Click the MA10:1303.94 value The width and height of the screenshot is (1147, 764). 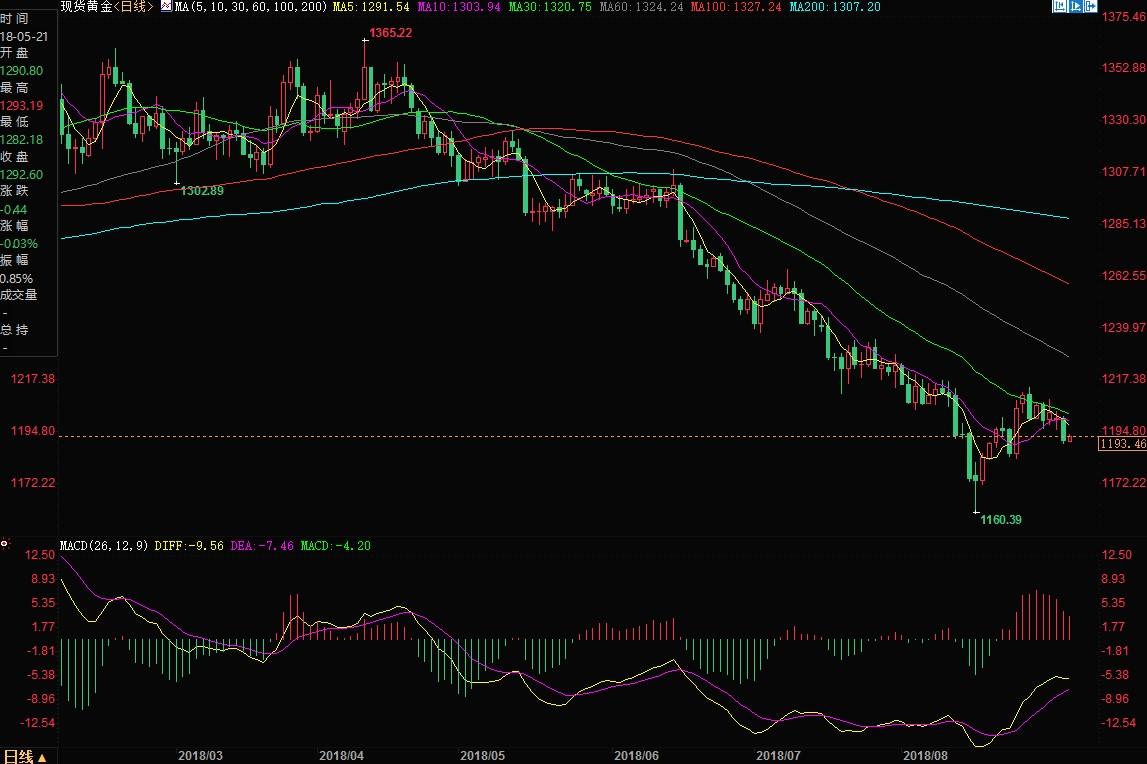click(x=459, y=7)
